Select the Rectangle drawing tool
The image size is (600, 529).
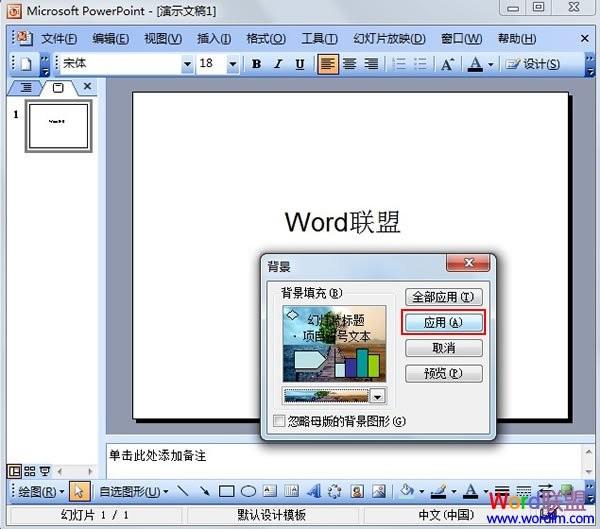tap(227, 491)
